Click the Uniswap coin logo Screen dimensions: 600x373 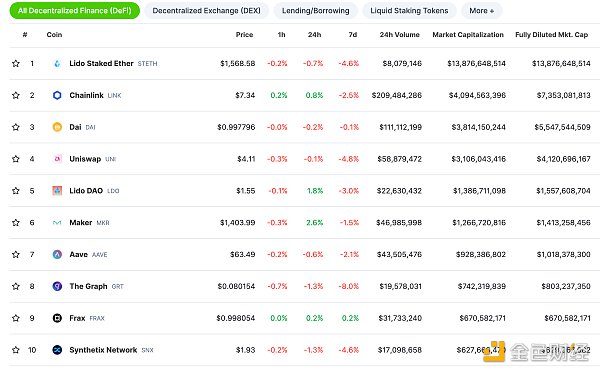point(57,159)
